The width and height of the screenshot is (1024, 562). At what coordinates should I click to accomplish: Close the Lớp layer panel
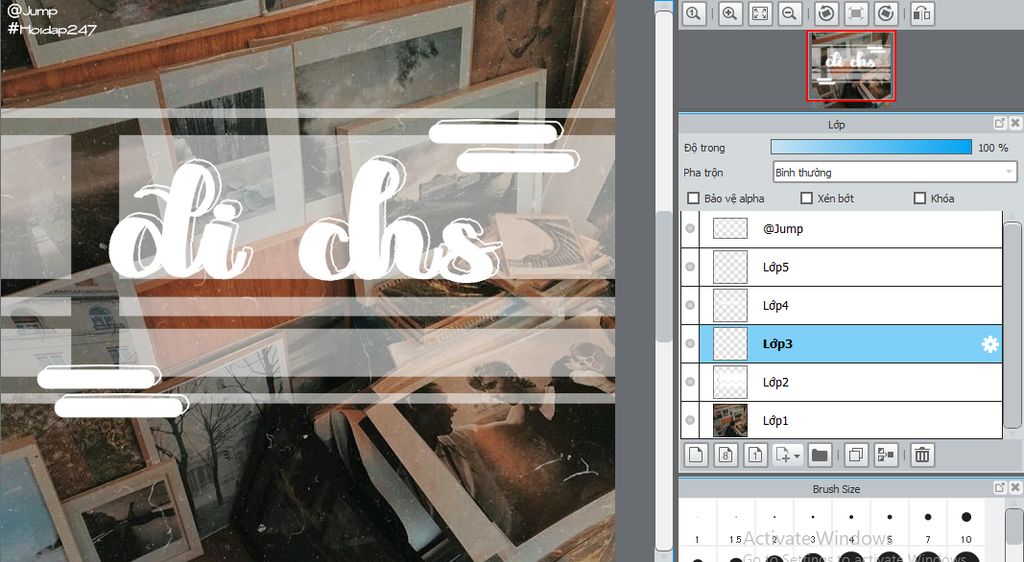click(x=1015, y=123)
